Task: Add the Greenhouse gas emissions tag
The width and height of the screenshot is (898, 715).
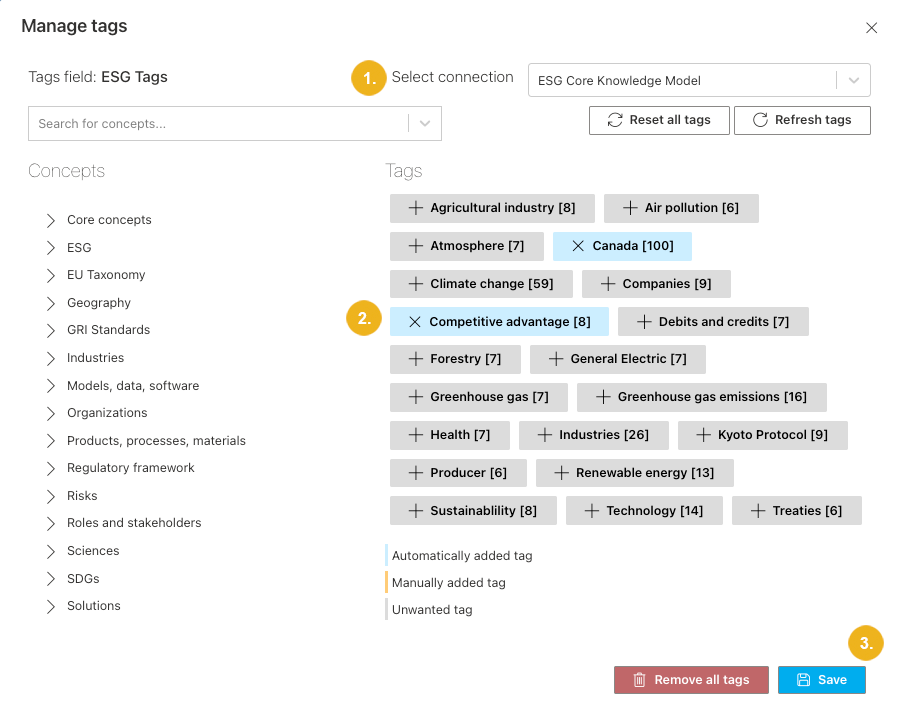Action: click(x=603, y=396)
